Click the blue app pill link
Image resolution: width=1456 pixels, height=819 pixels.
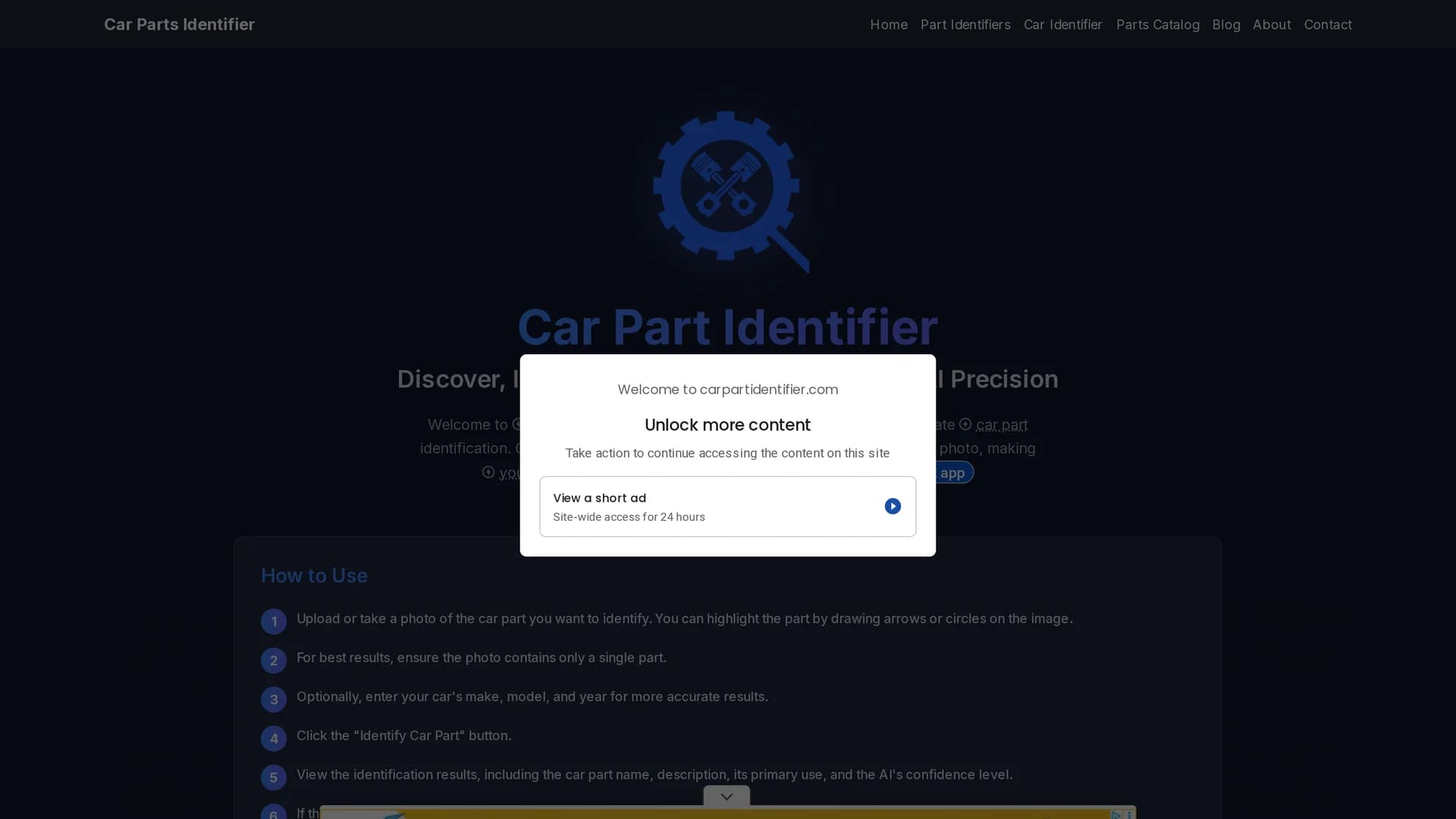coord(952,472)
